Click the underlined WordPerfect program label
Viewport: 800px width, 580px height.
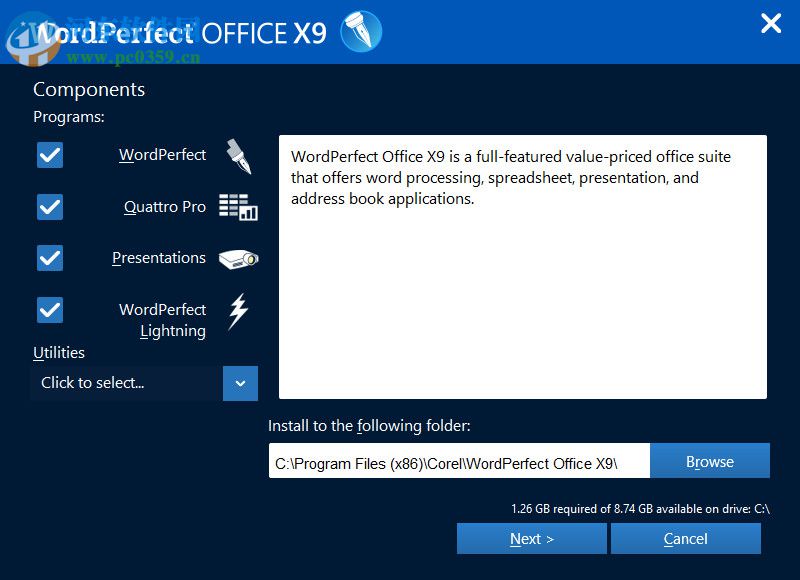163,155
